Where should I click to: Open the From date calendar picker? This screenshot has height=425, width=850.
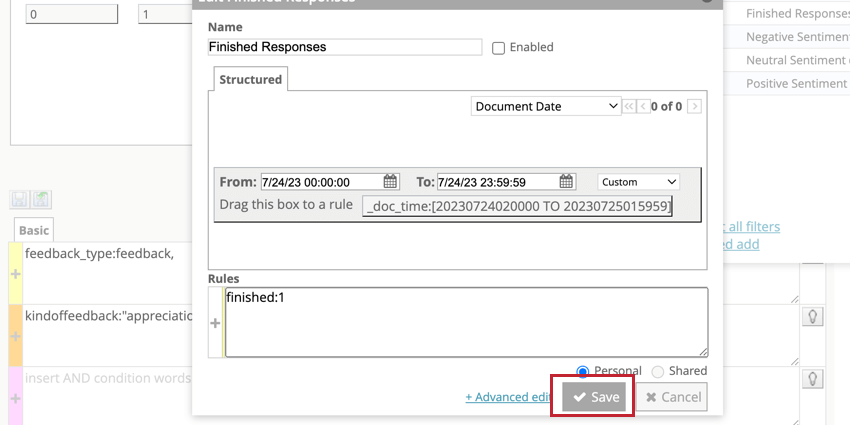pos(390,182)
